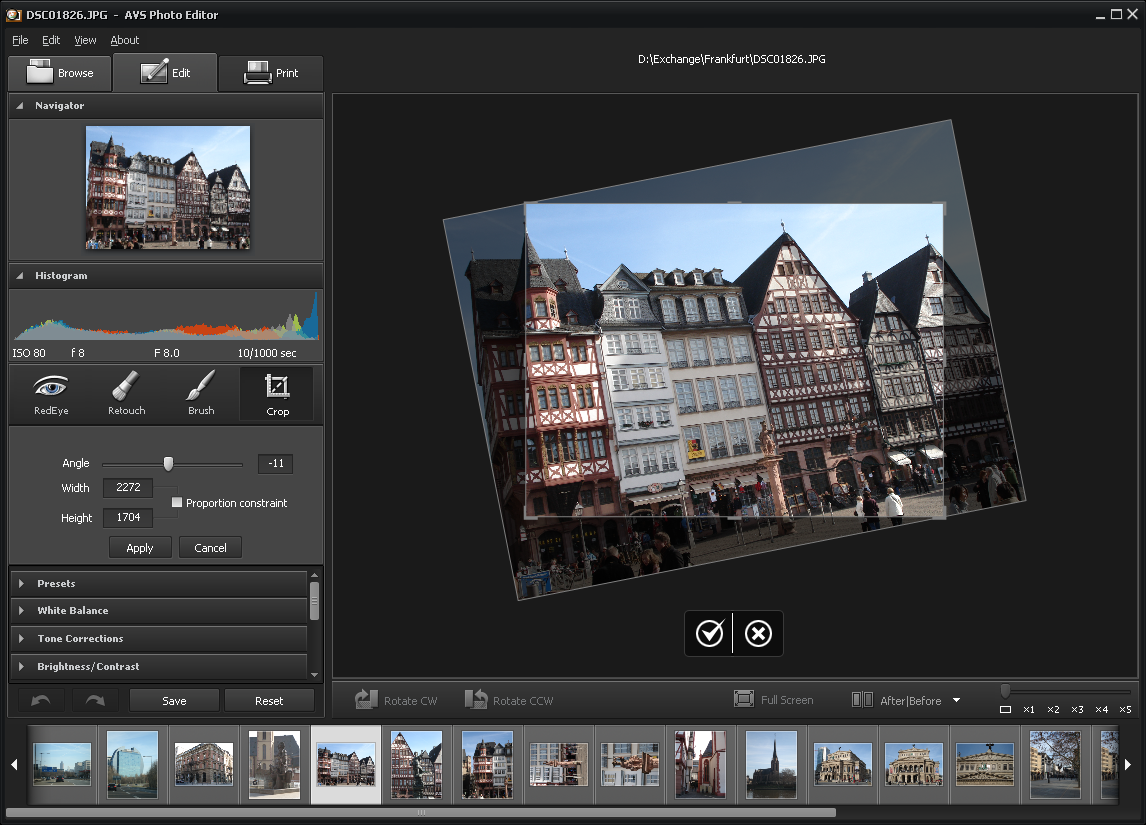Select the Frankfurt cathedral thumbnail in the filmstrip
1146x825 pixels.
pos(771,763)
